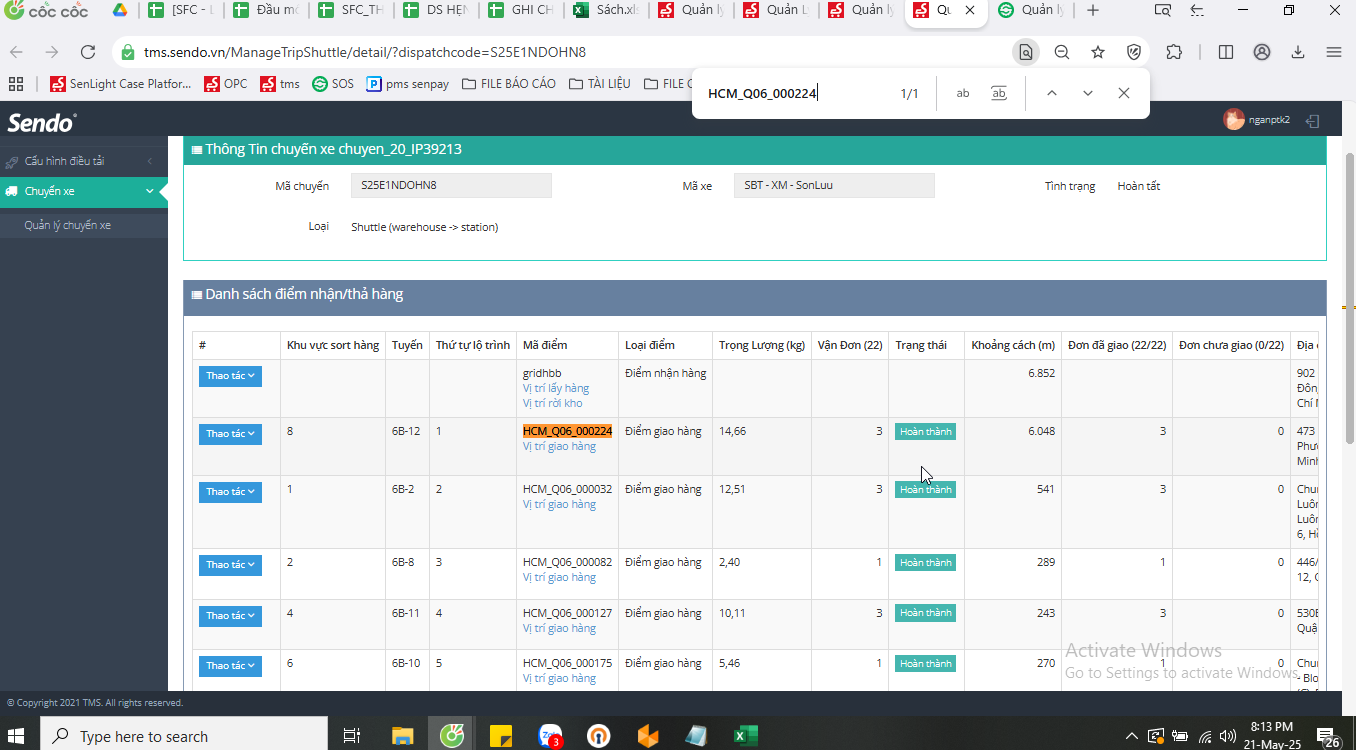Reload the page with refresh icon
Image resolution: width=1356 pixels, height=750 pixels.
[88, 52]
